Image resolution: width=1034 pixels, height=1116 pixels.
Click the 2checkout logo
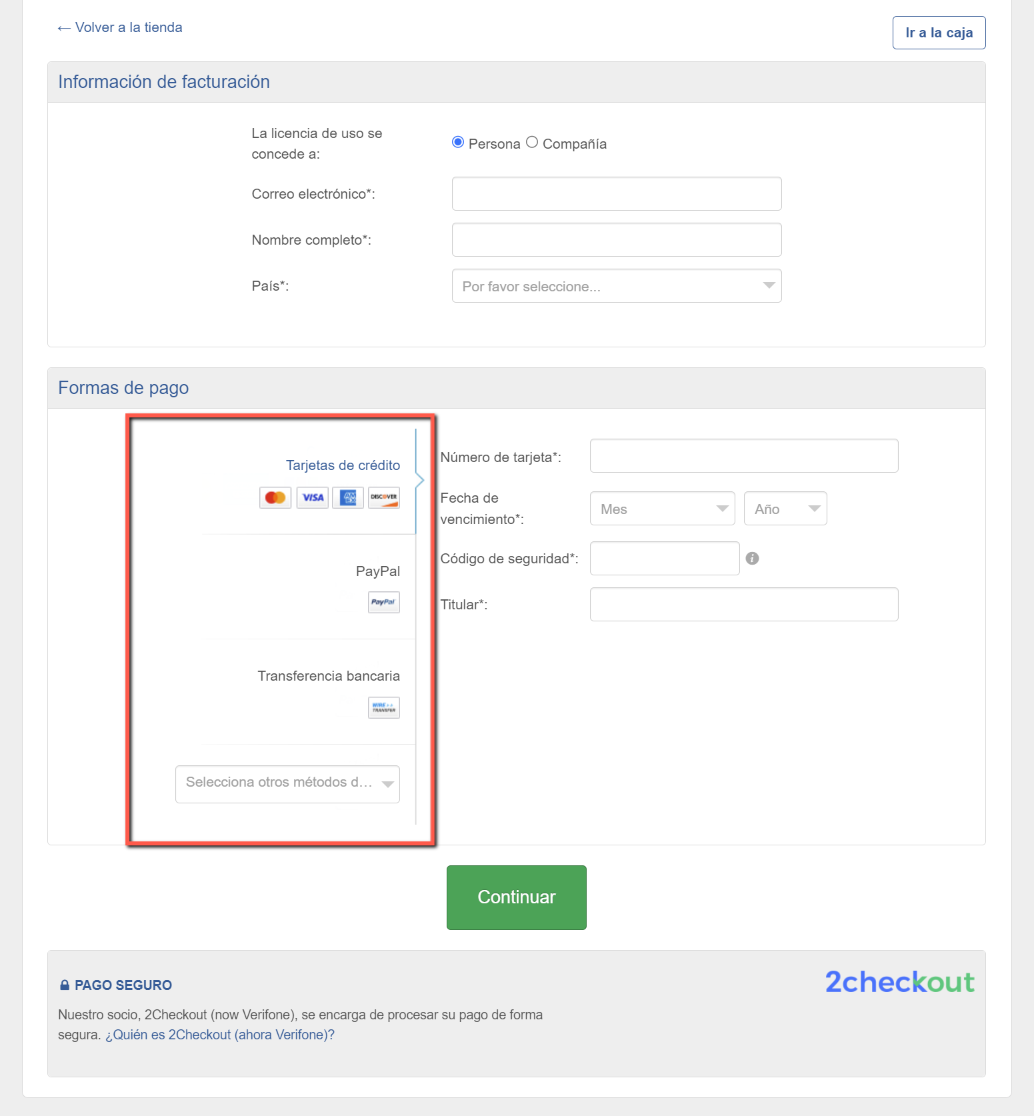pos(899,982)
